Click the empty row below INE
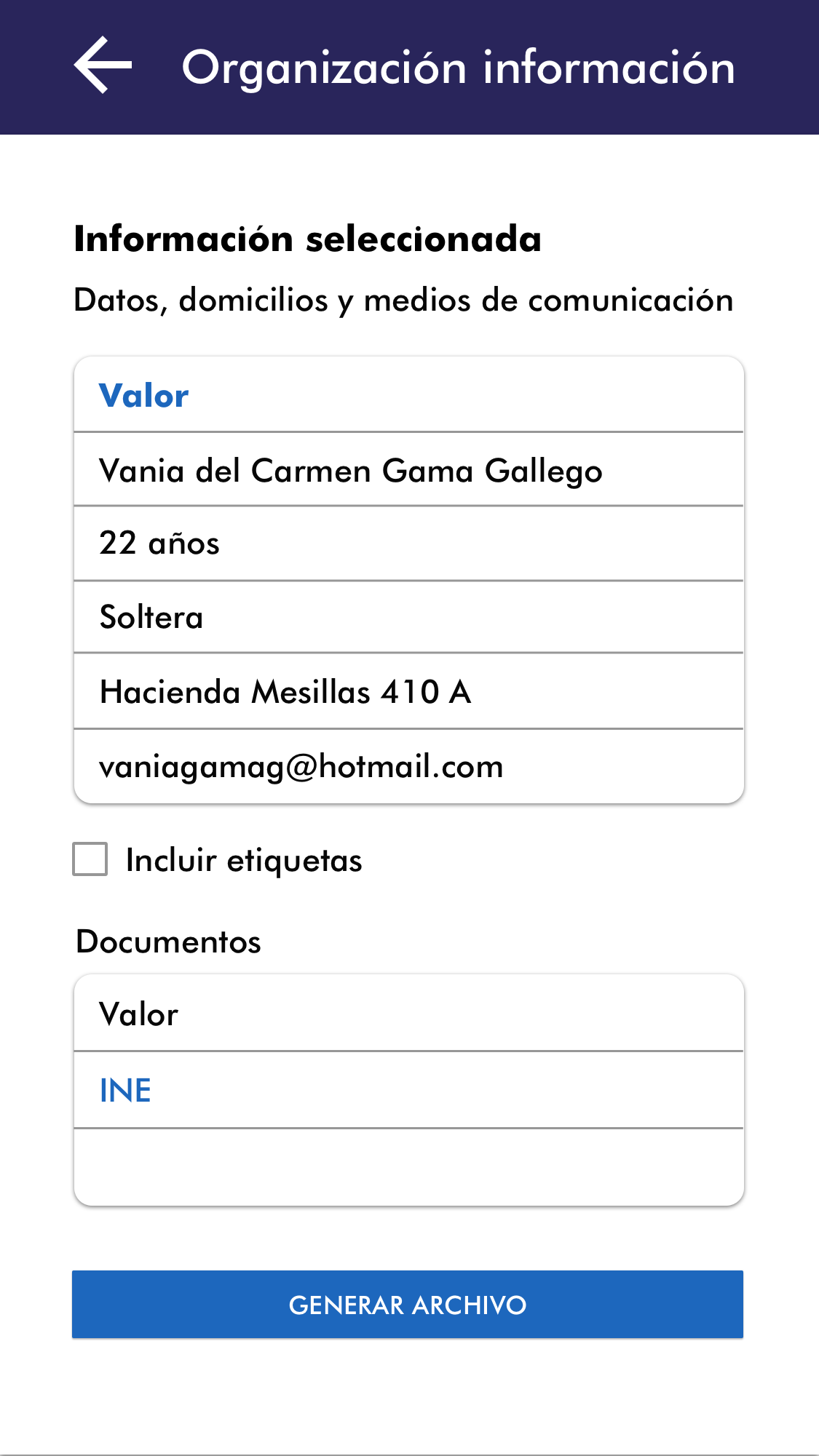 408,1166
